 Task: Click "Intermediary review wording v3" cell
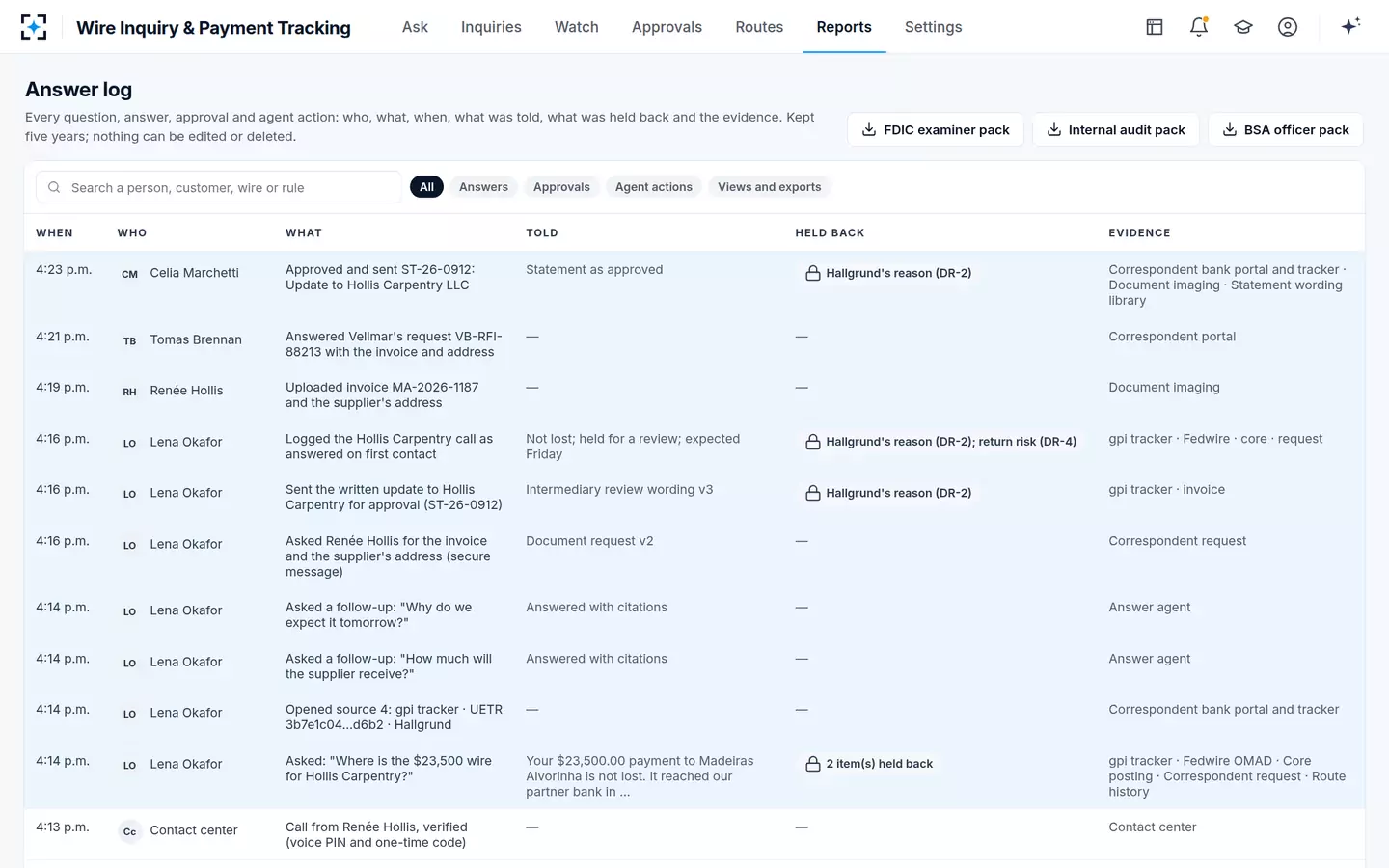[x=619, y=490]
